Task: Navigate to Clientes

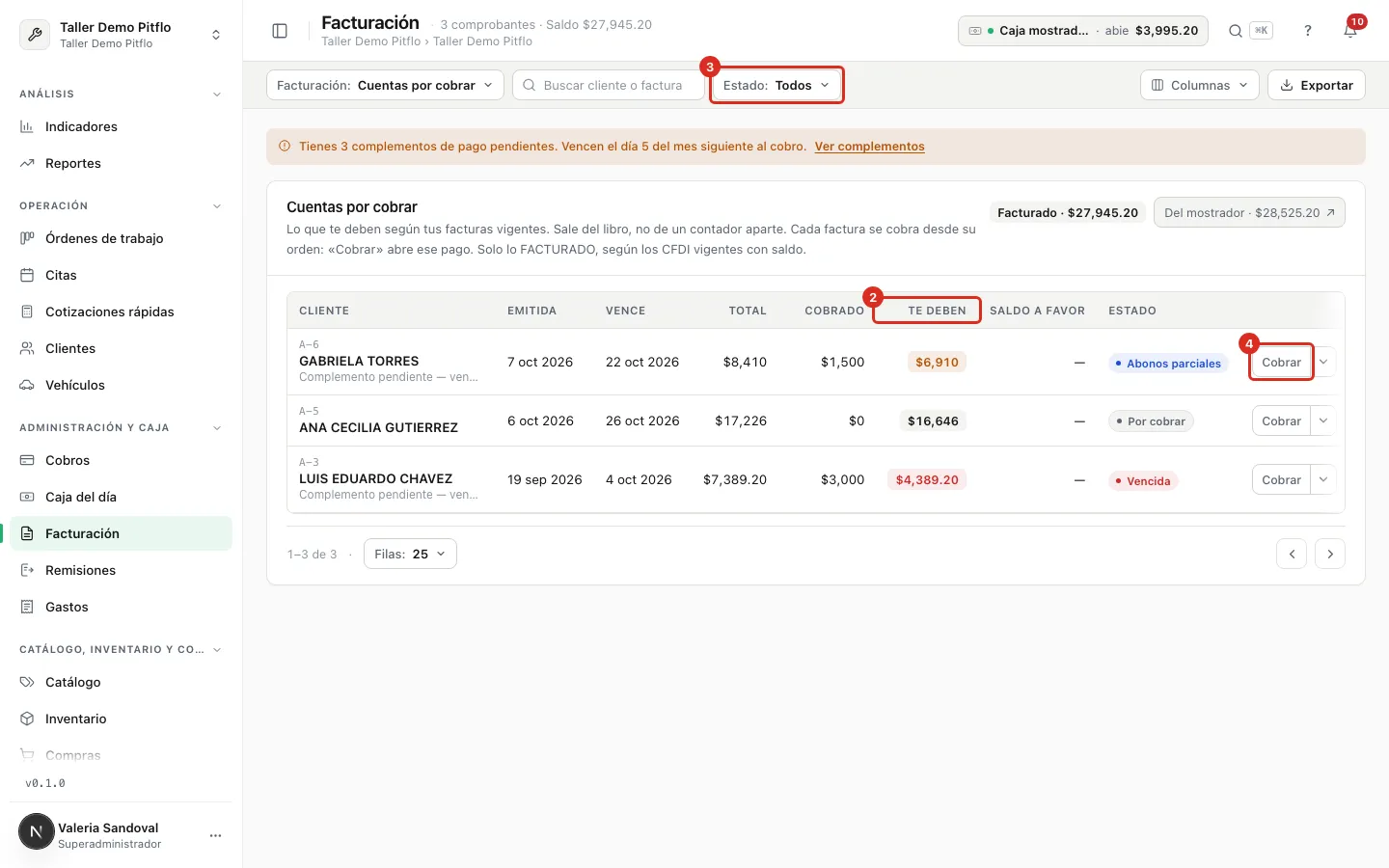Action: pos(121,348)
